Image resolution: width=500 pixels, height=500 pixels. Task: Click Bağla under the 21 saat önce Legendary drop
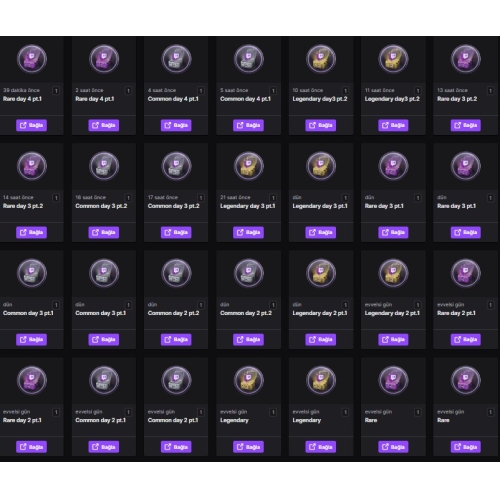pos(248,232)
